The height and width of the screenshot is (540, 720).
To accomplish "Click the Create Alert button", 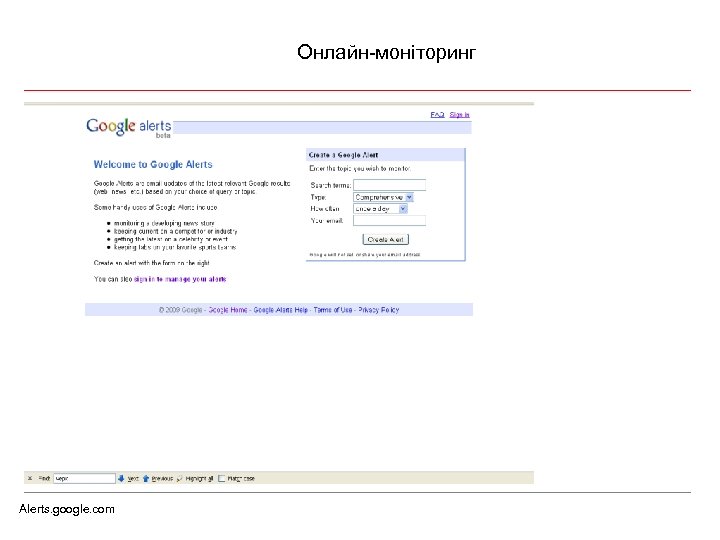I will click(386, 239).
